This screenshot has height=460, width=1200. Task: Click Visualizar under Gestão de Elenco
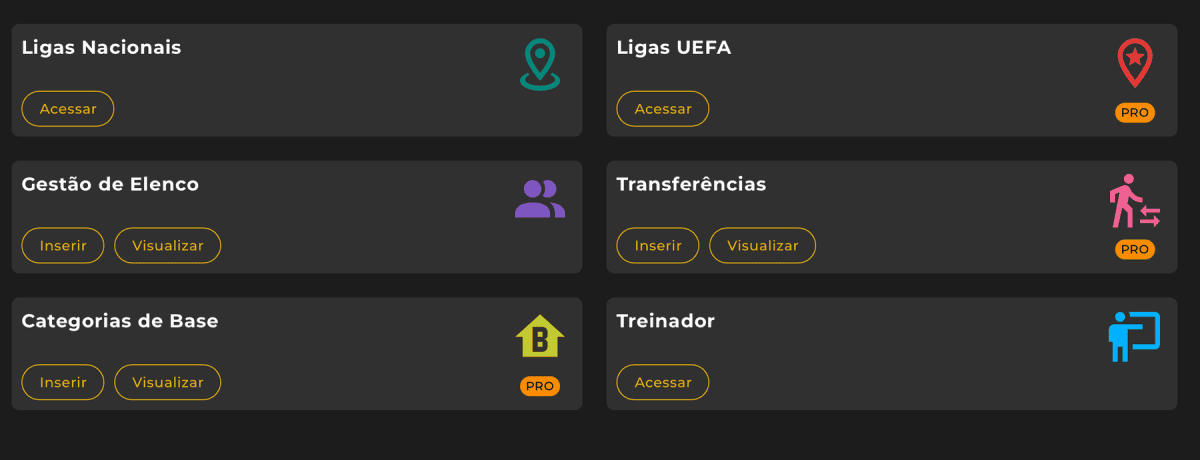pyautogui.click(x=168, y=245)
